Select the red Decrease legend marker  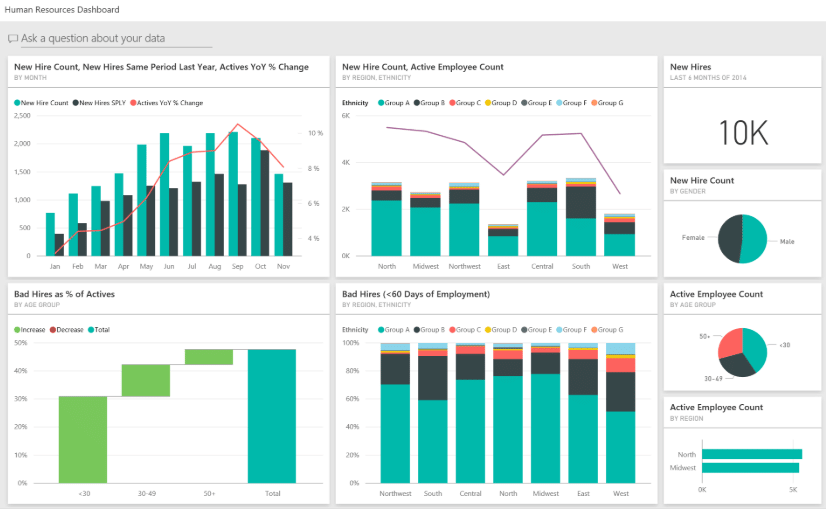pyautogui.click(x=52, y=329)
